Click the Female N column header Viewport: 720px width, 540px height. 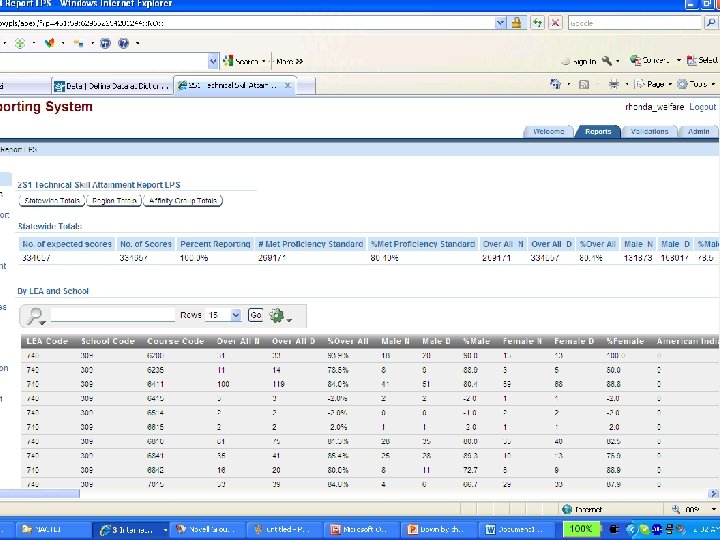[x=522, y=341]
